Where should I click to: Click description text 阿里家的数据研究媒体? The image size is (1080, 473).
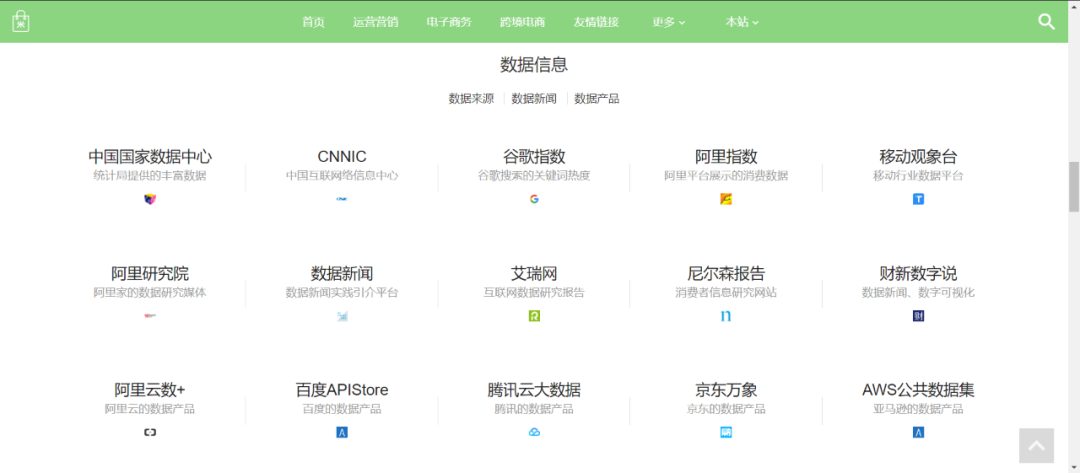[149, 293]
